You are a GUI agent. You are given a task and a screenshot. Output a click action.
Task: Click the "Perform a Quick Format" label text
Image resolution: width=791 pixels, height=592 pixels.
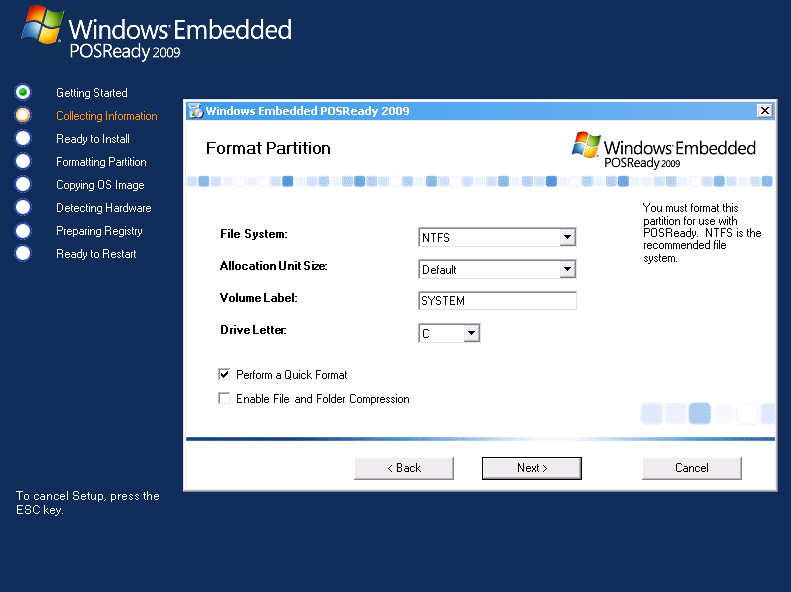pos(292,375)
